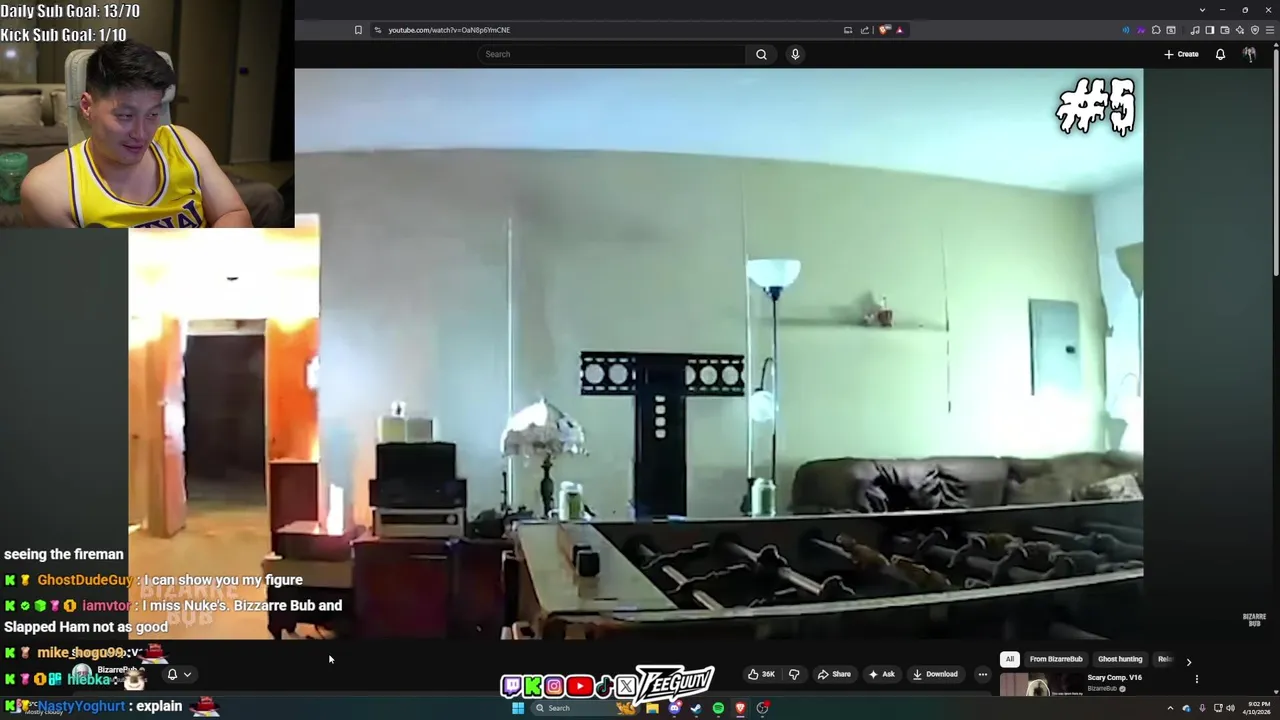The width and height of the screenshot is (1280, 720).
Task: Open Discord from the taskbar
Action: (x=675, y=708)
